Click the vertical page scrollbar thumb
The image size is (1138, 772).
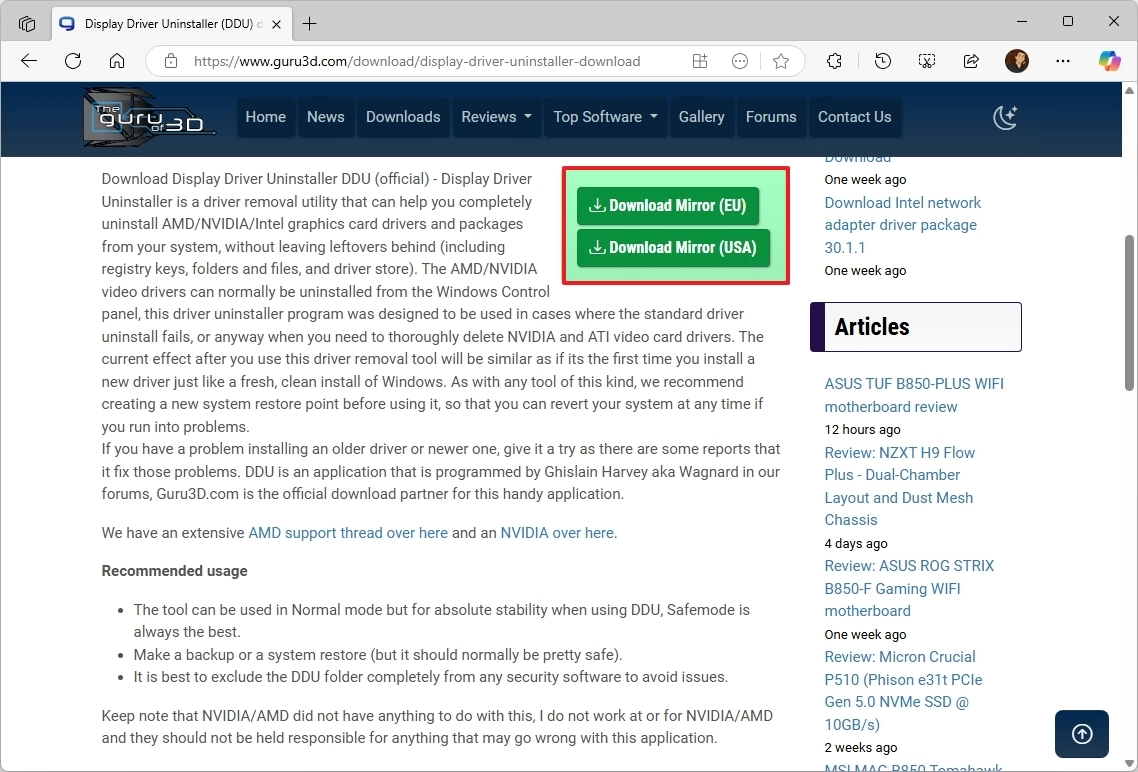1129,313
